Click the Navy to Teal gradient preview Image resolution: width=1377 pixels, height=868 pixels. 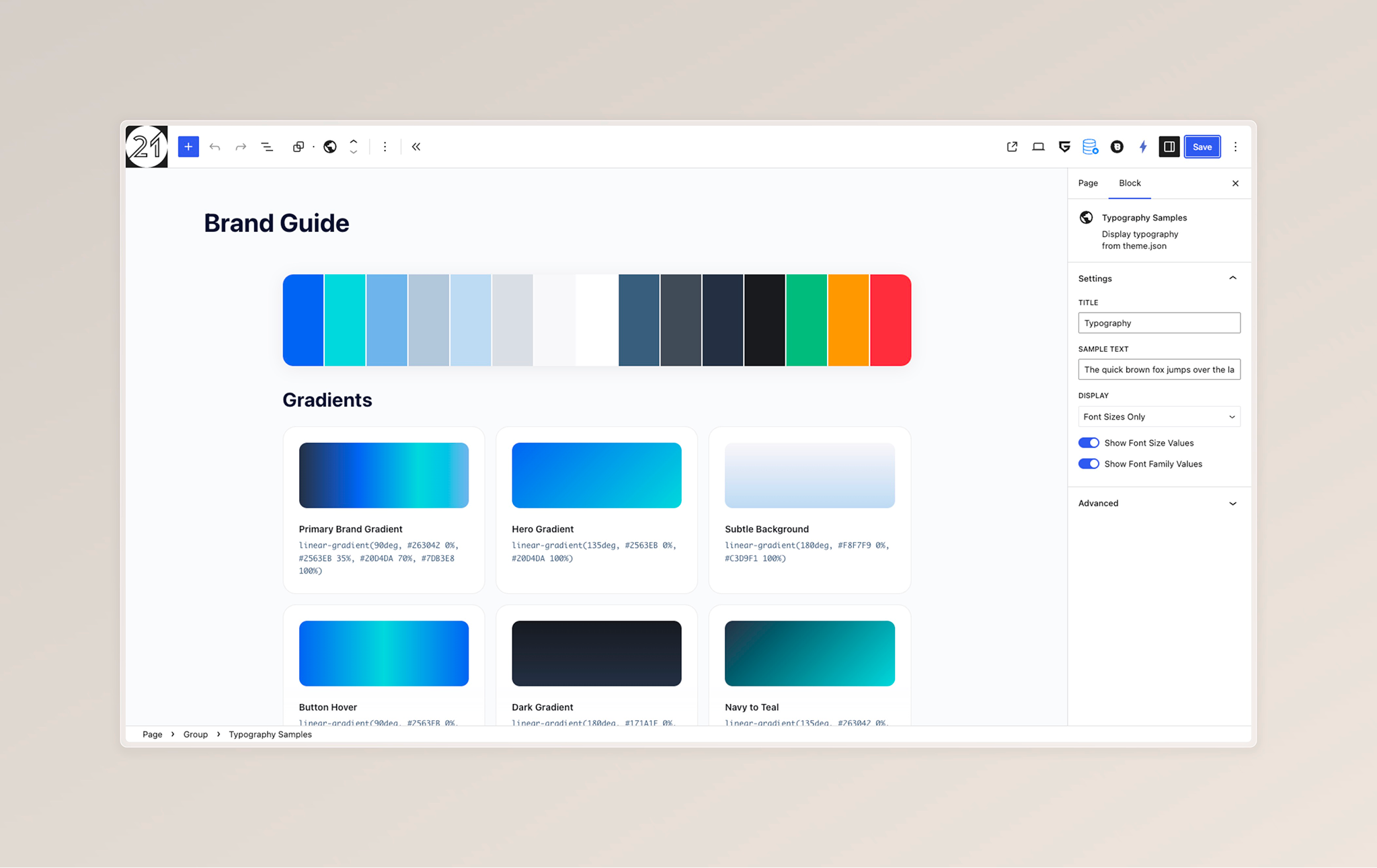[x=810, y=654]
